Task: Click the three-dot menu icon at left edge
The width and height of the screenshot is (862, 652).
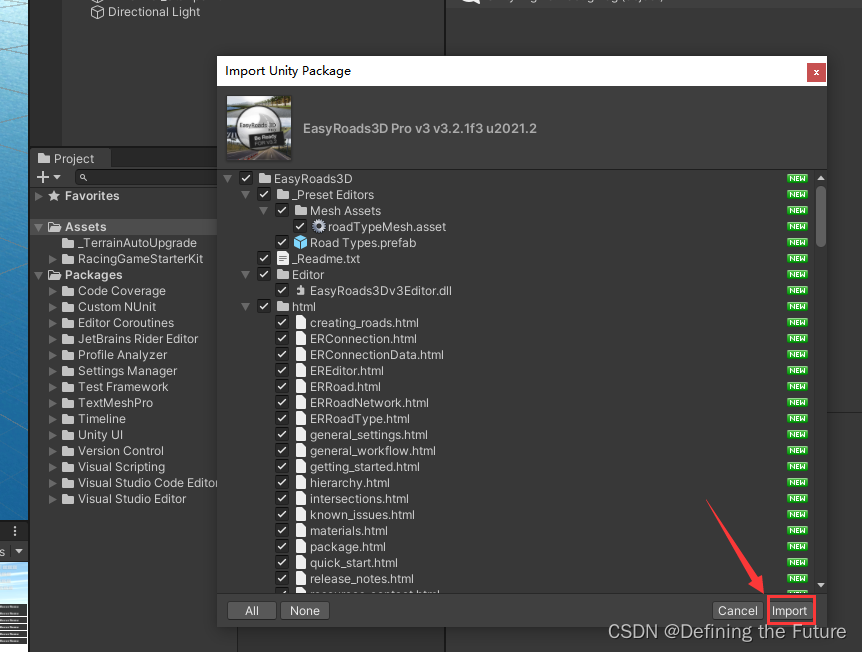Action: [15, 531]
